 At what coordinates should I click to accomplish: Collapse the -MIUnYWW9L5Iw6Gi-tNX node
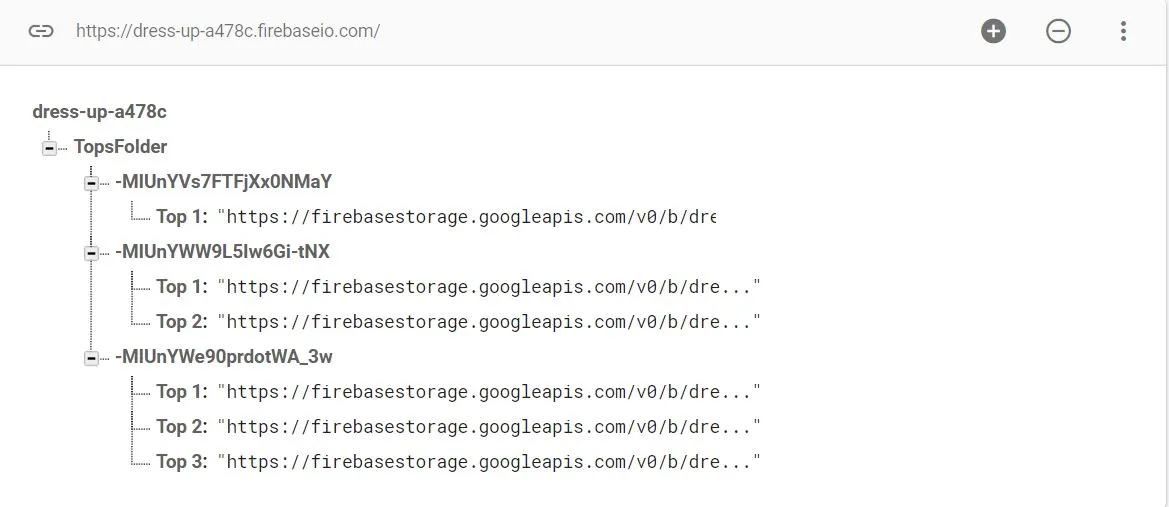[91, 253]
